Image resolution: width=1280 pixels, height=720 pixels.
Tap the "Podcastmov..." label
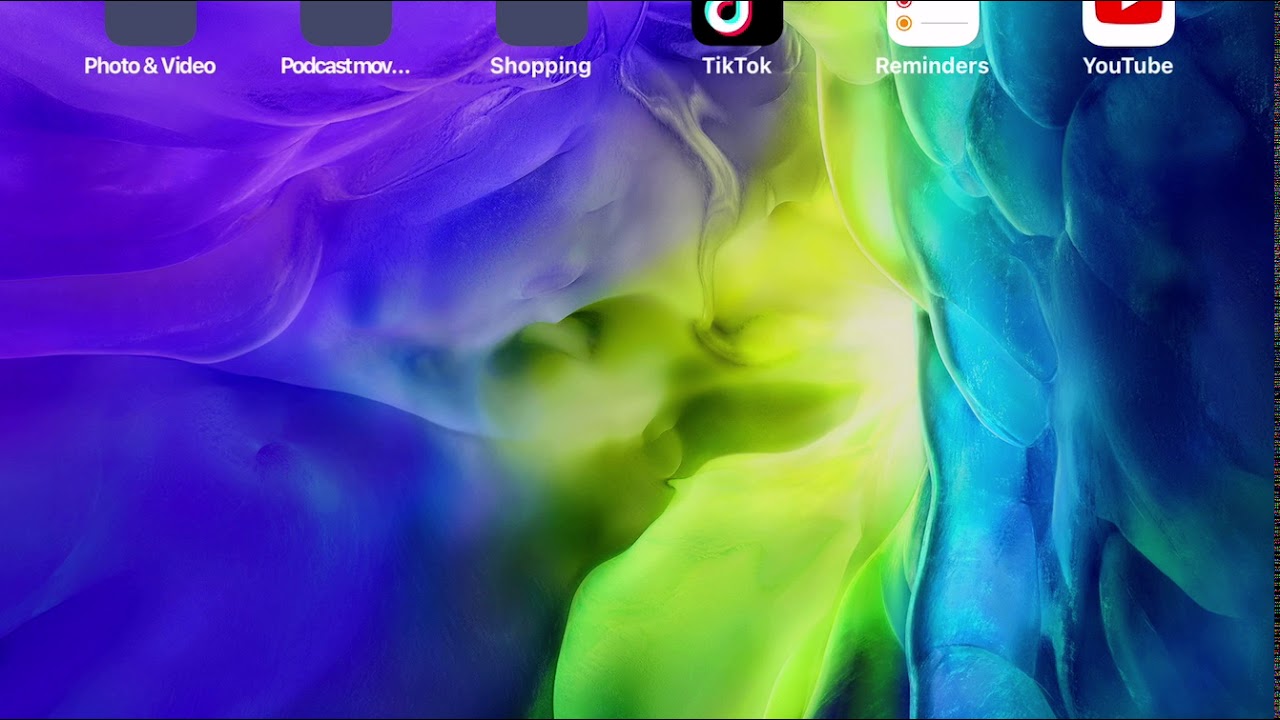[346, 66]
